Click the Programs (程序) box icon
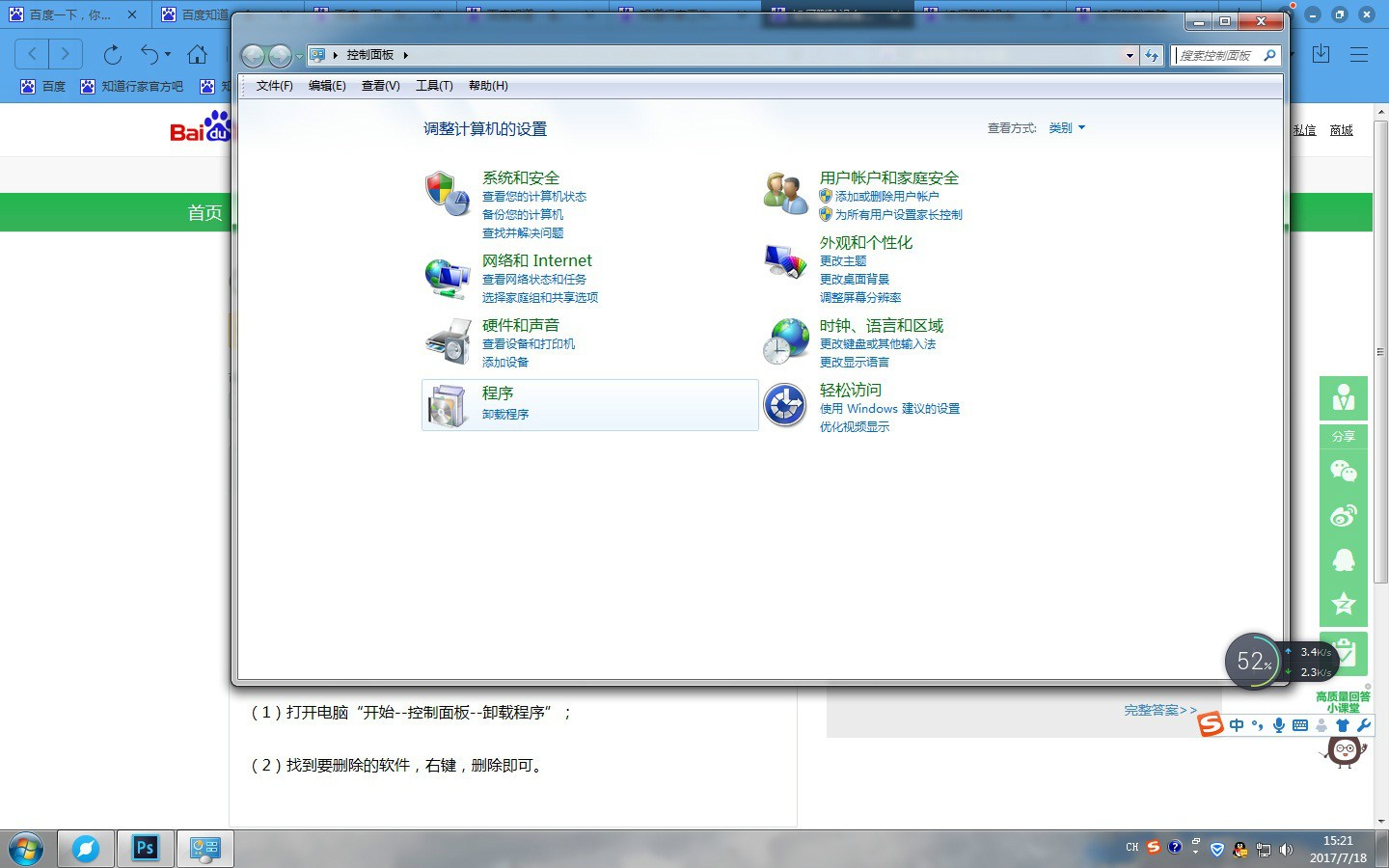The height and width of the screenshot is (868, 1389). click(x=448, y=405)
